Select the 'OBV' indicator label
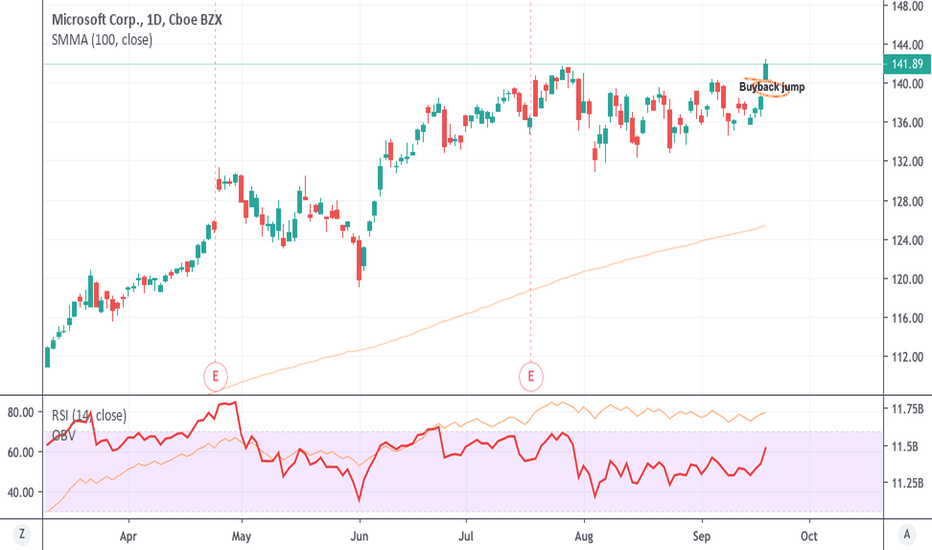 click(64, 435)
